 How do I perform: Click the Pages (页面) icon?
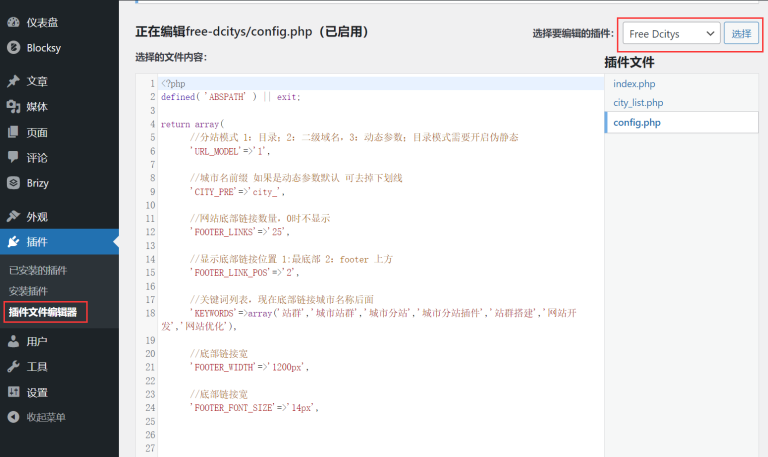pyautogui.click(x=13, y=132)
